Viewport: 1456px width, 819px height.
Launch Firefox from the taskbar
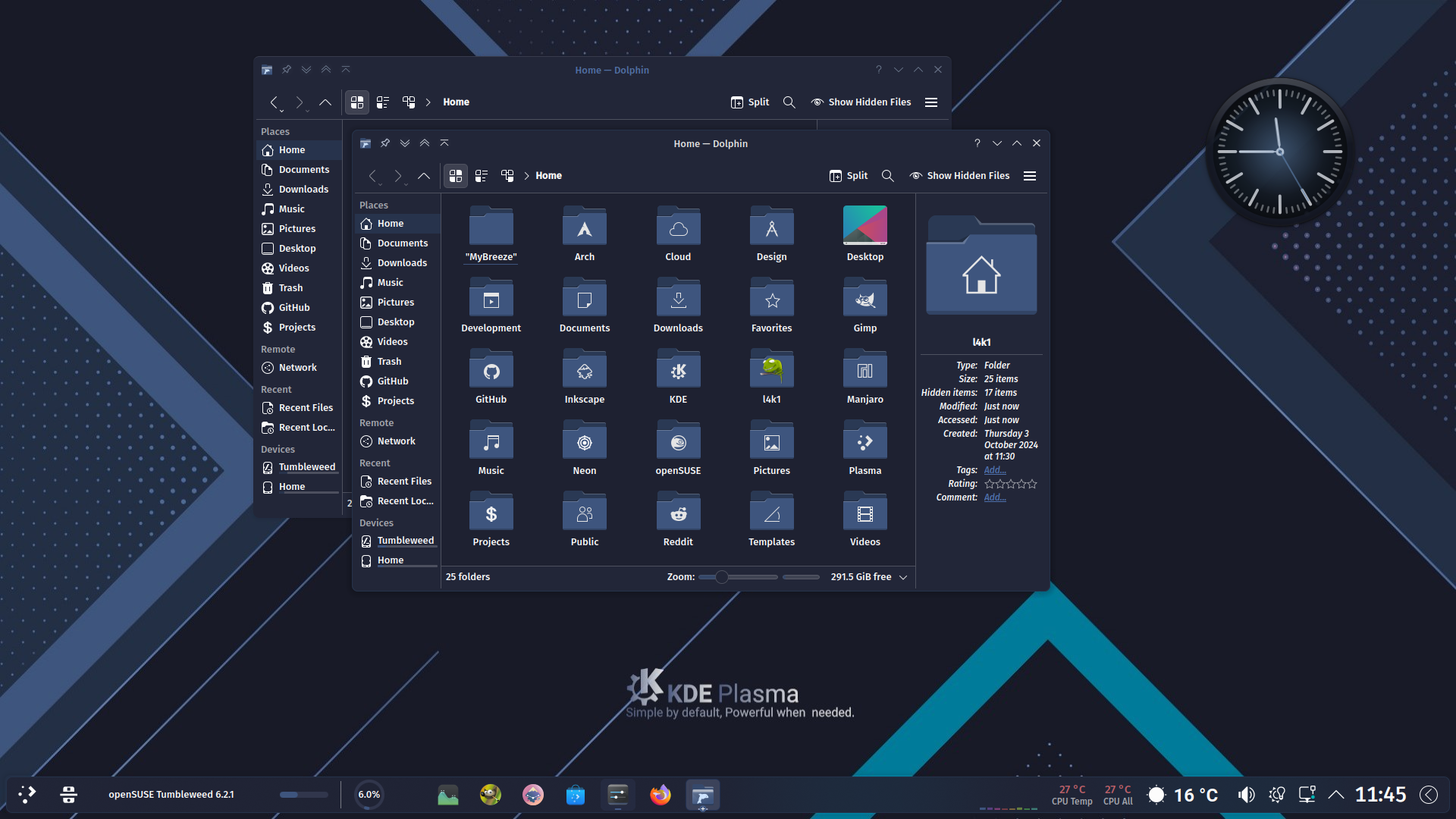(x=661, y=795)
